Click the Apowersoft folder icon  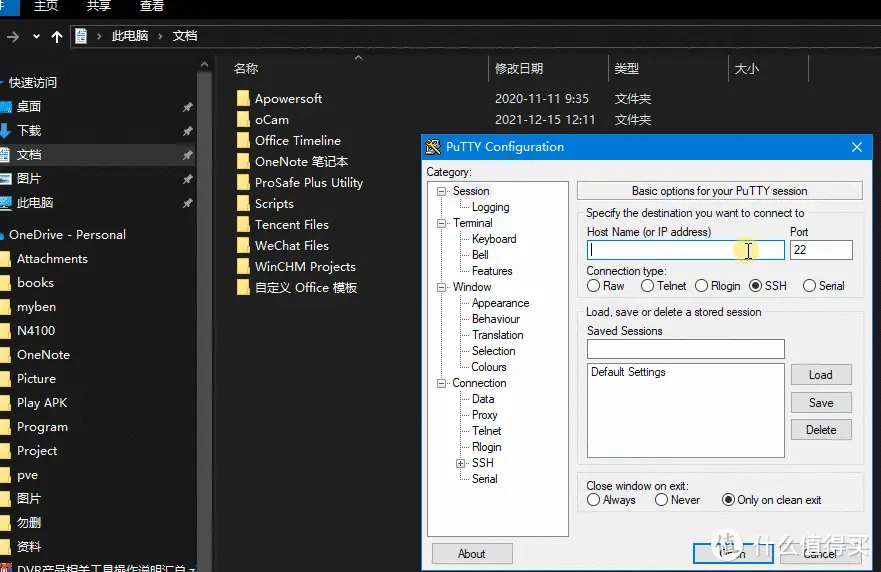click(x=243, y=98)
